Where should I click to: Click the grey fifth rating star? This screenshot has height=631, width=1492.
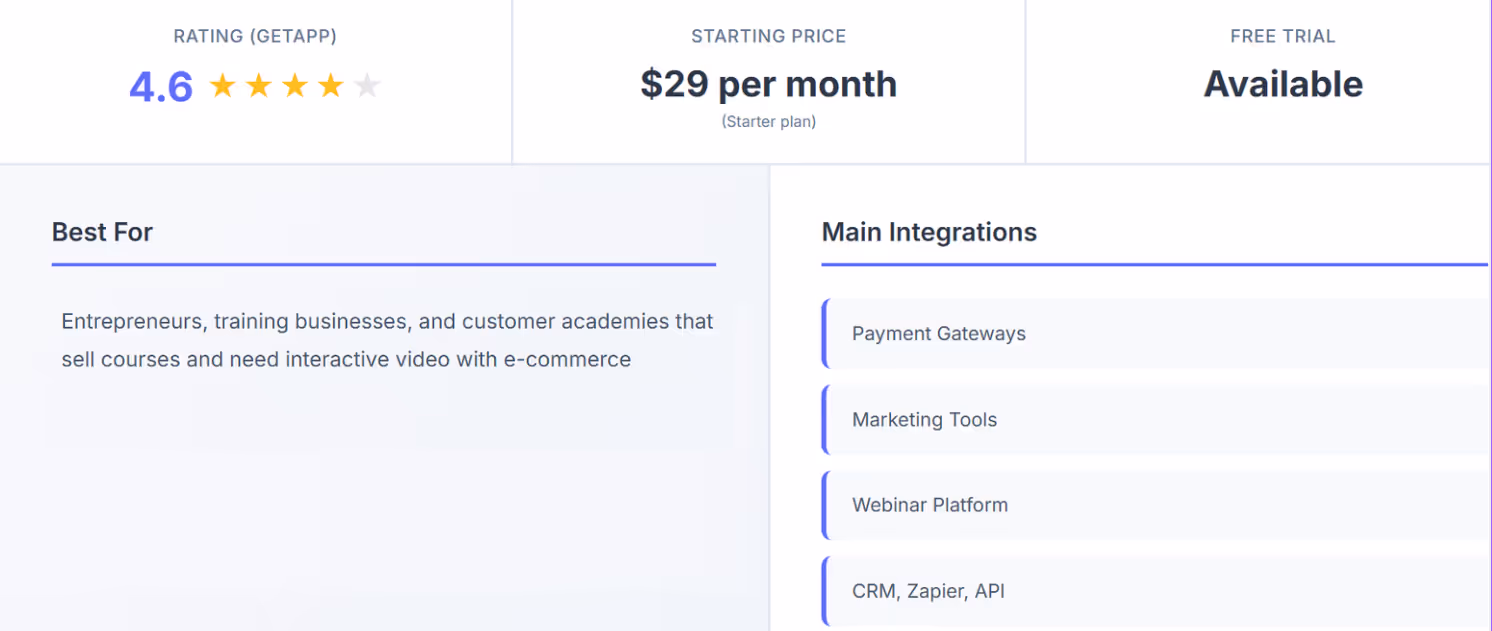point(367,86)
